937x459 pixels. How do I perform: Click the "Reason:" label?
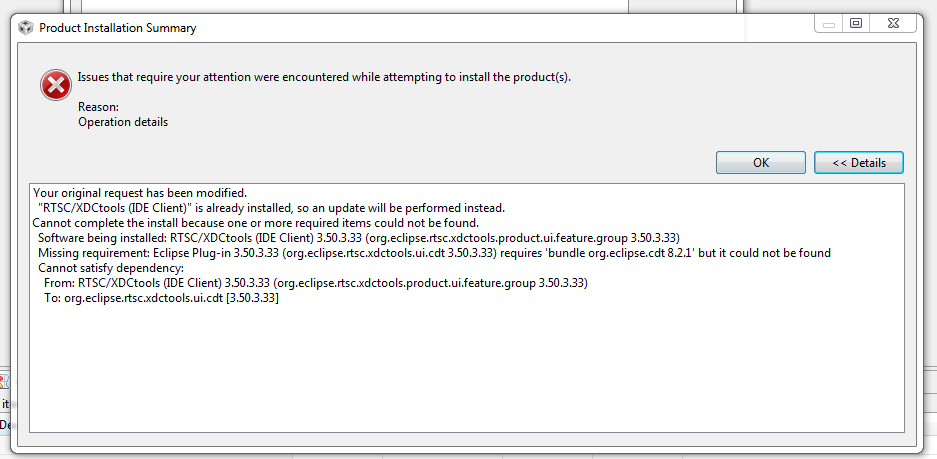click(98, 107)
